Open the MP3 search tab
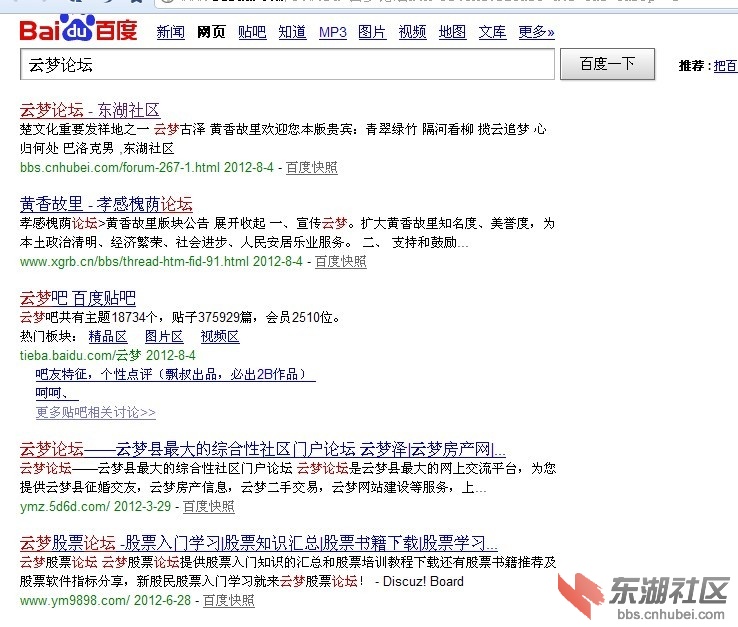 pyautogui.click(x=333, y=32)
